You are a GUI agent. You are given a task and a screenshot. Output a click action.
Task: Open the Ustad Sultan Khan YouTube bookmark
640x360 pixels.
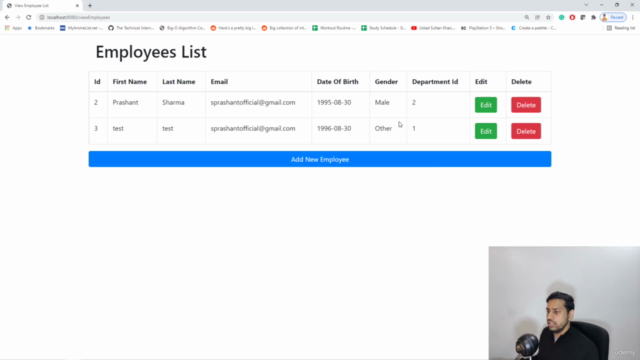(433, 28)
